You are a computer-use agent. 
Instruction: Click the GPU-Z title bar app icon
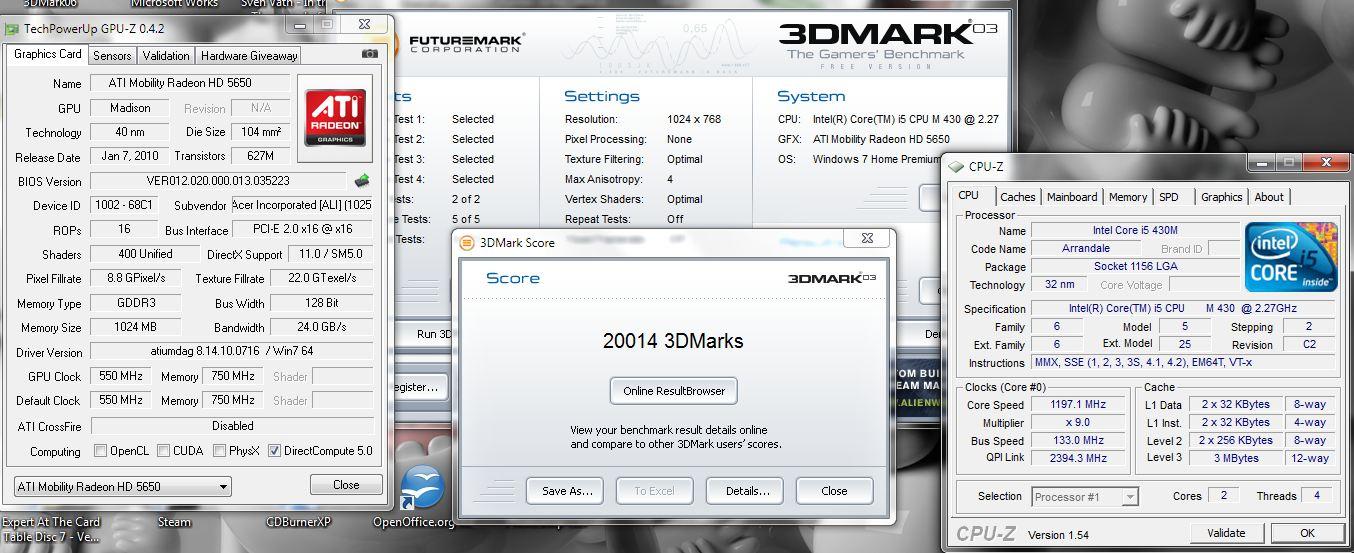[x=12, y=28]
